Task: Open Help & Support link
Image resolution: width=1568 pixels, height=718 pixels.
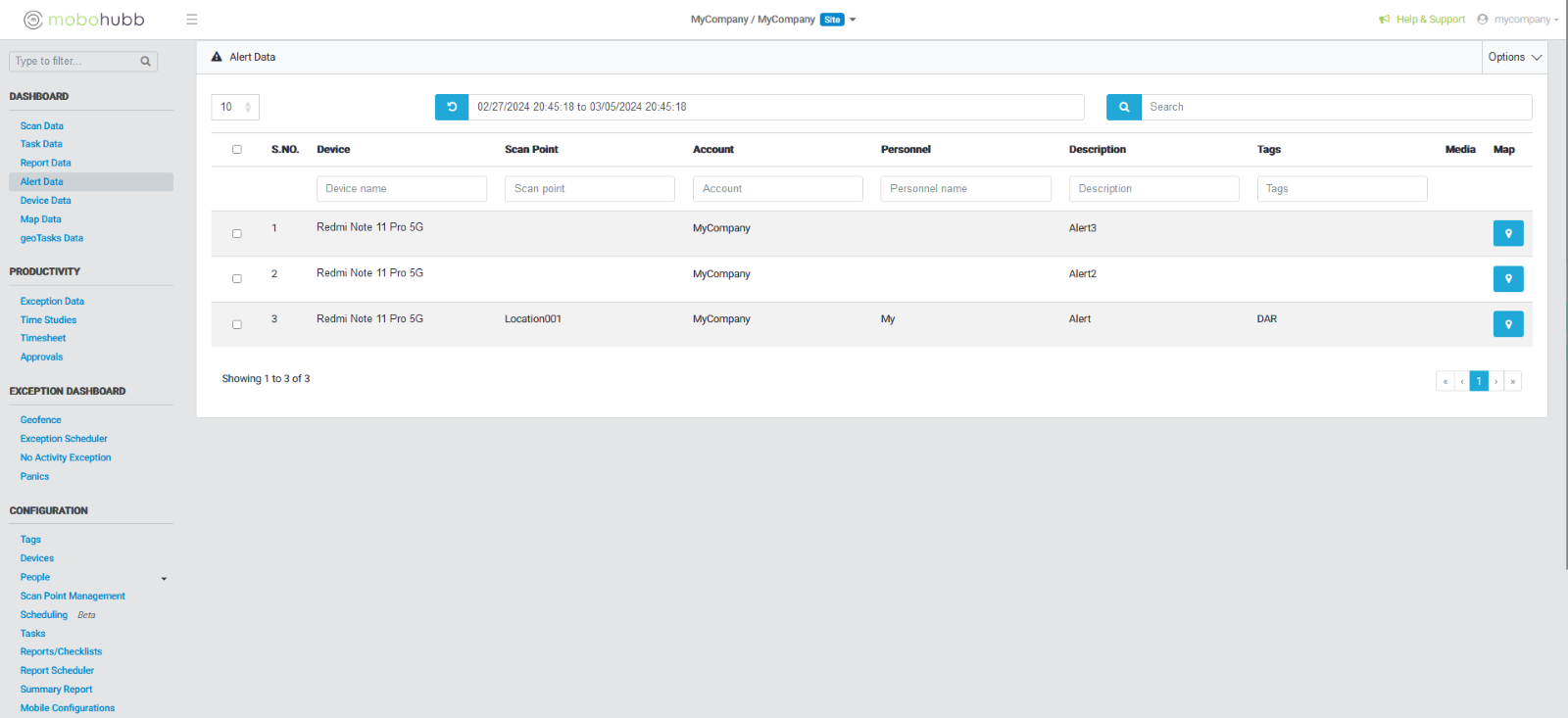Action: (1430, 20)
